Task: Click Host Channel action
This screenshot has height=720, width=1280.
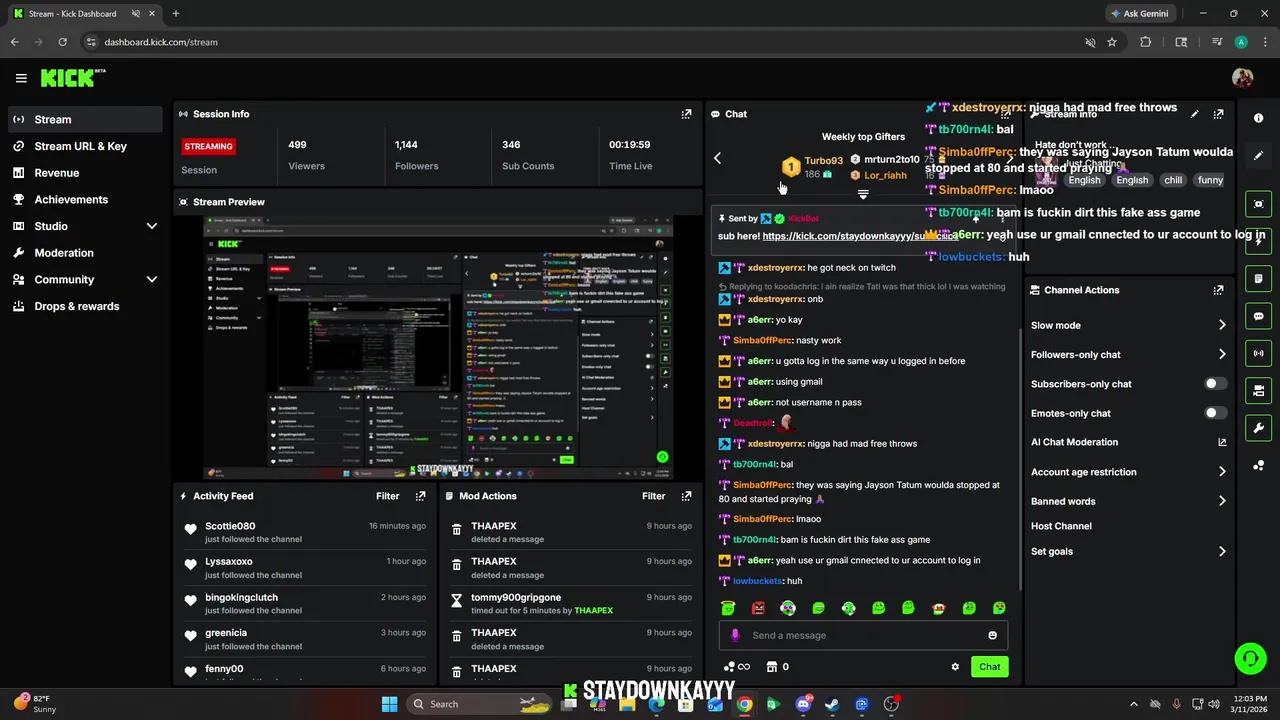Action: point(1061,526)
